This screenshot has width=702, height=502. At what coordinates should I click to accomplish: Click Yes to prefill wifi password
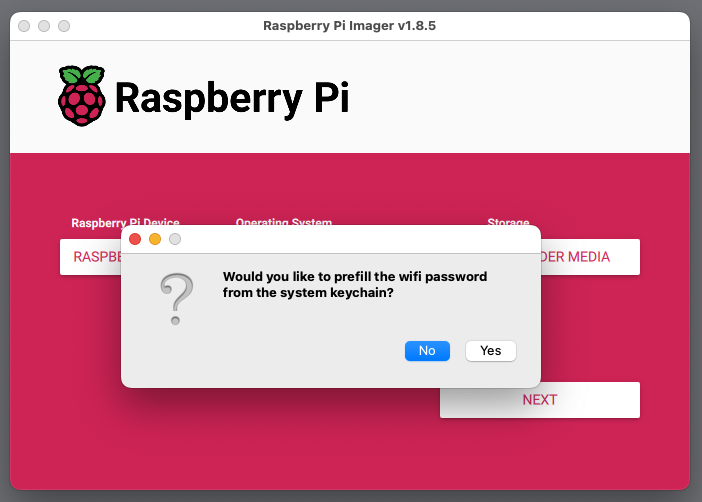(491, 351)
